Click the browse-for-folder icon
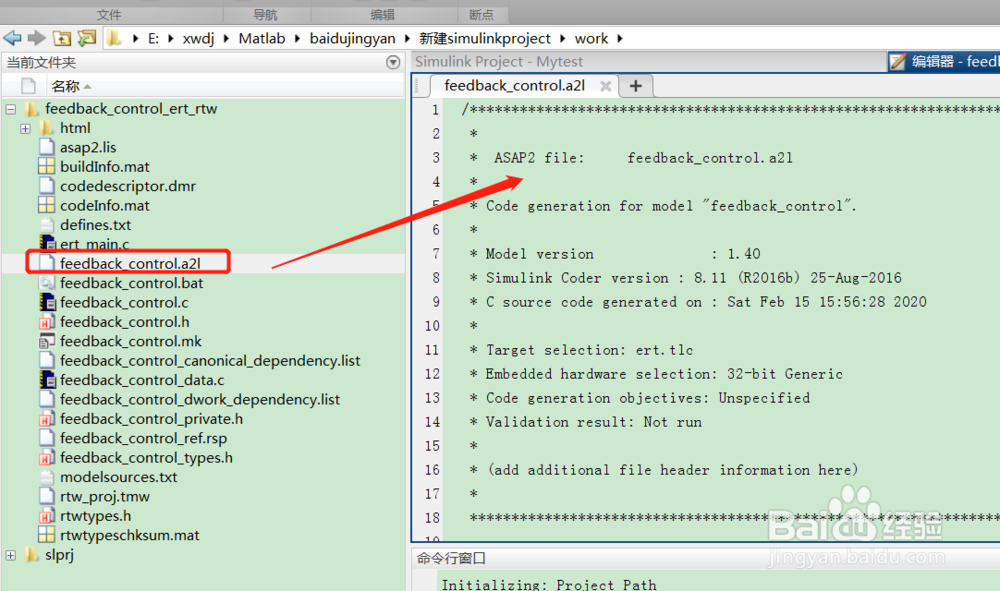Screen dimensions: 1000x591 pos(88,38)
